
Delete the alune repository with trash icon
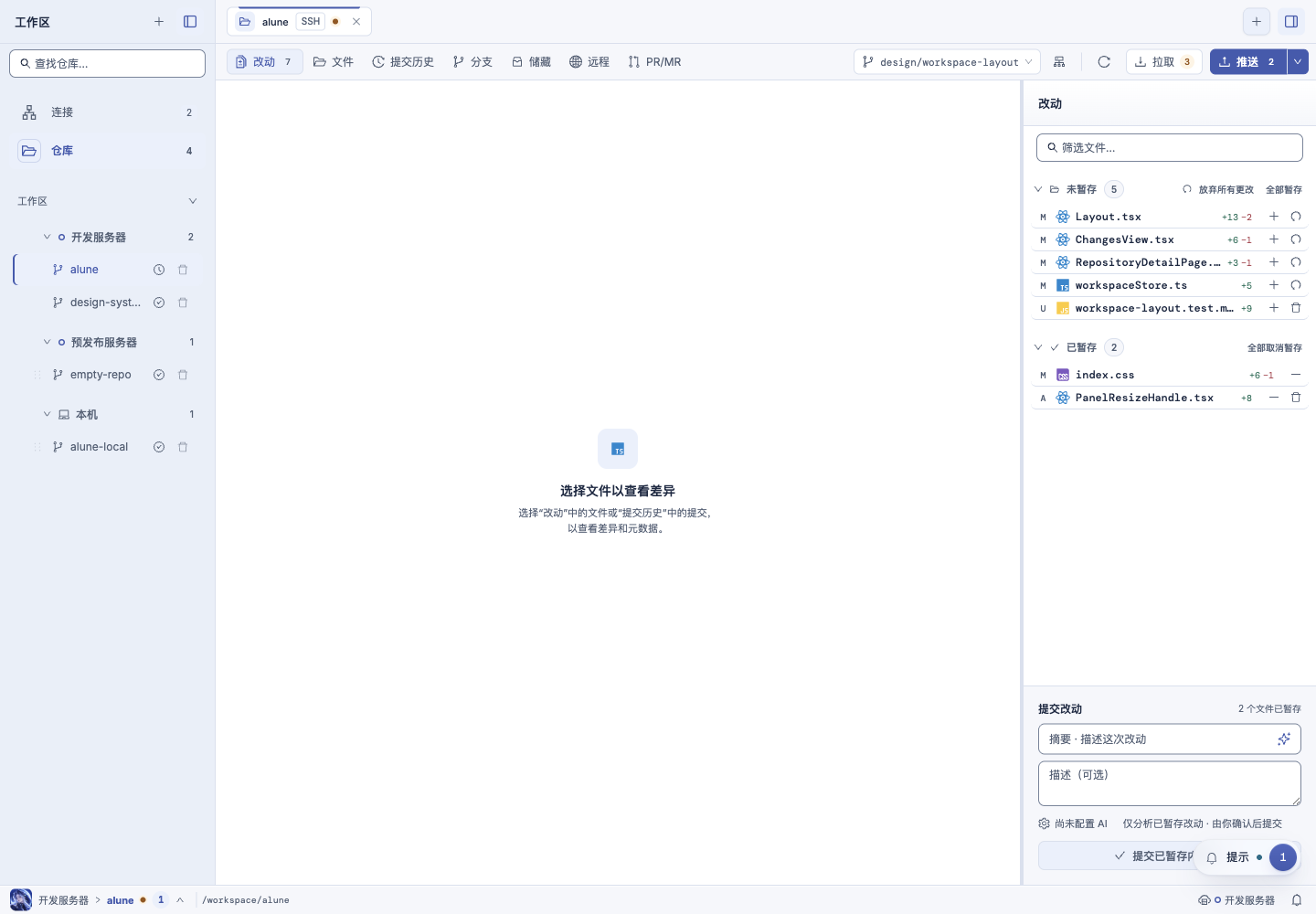(x=183, y=270)
